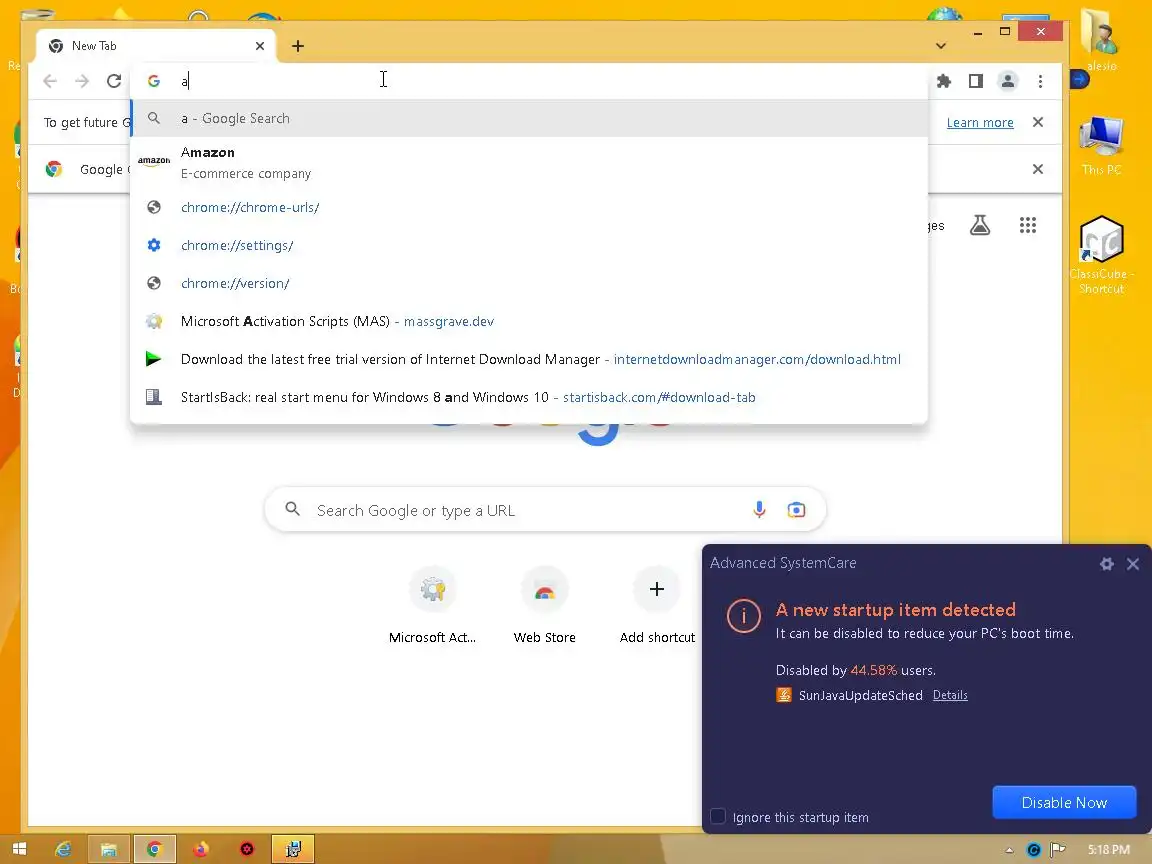Dismiss the update info bar
The image size is (1152, 864).
[x=1037, y=122]
